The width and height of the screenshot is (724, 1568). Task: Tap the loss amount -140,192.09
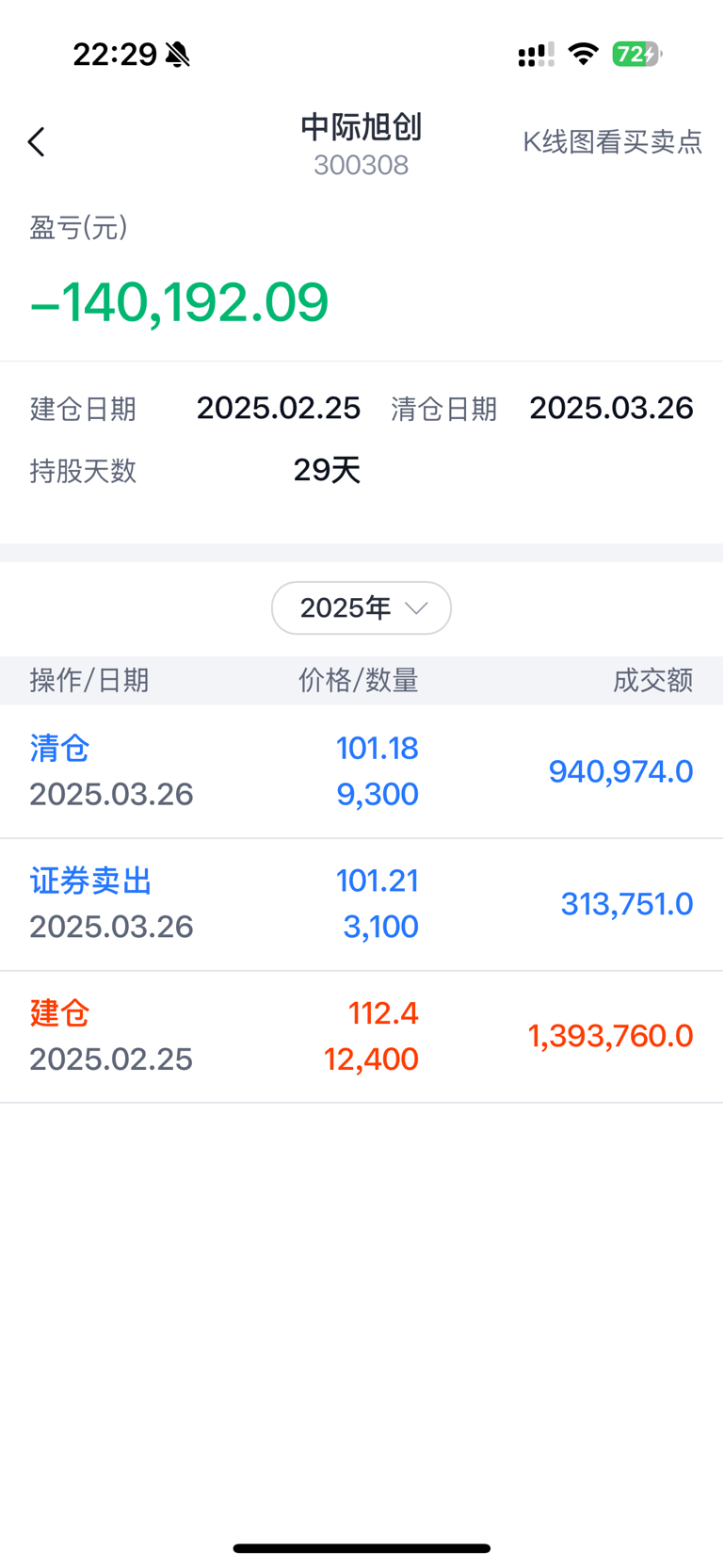click(x=179, y=302)
